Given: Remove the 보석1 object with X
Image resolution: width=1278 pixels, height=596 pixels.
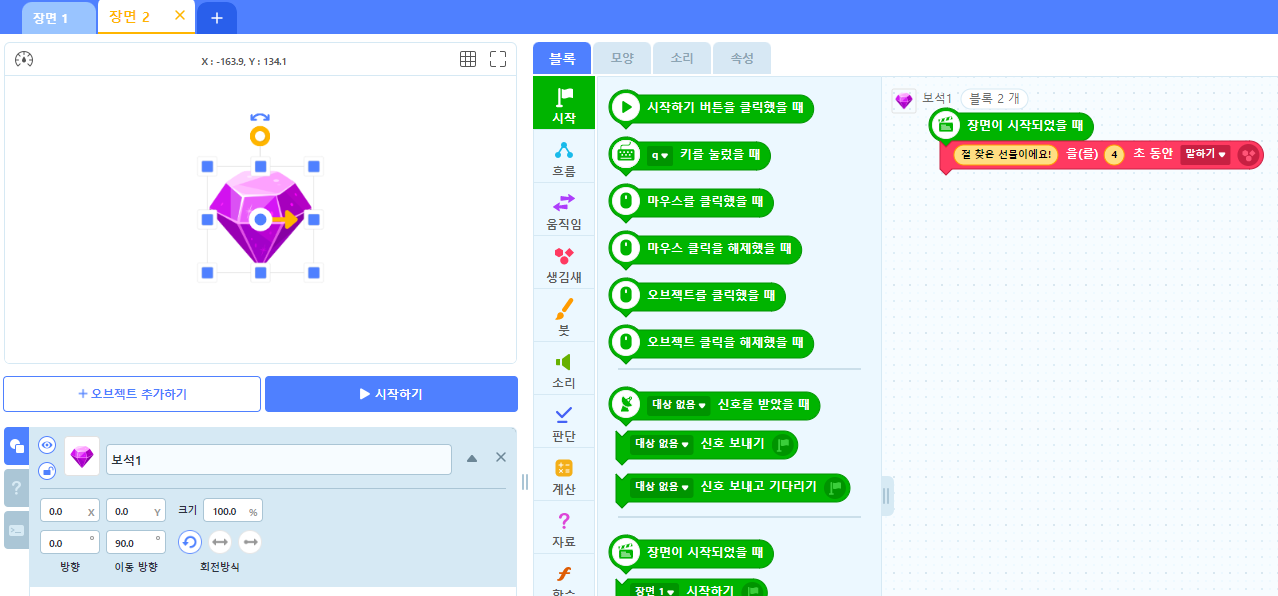Looking at the screenshot, I should [x=501, y=457].
